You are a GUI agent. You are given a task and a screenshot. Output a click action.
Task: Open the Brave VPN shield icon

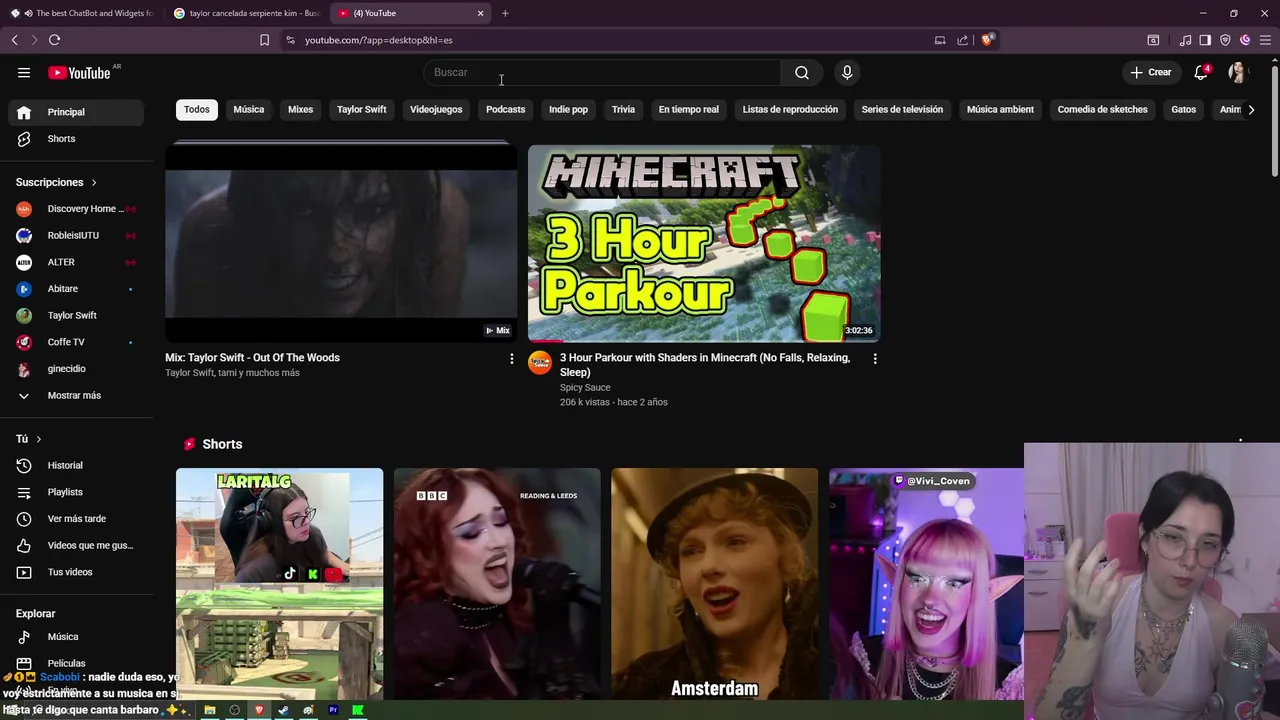click(x=1225, y=40)
